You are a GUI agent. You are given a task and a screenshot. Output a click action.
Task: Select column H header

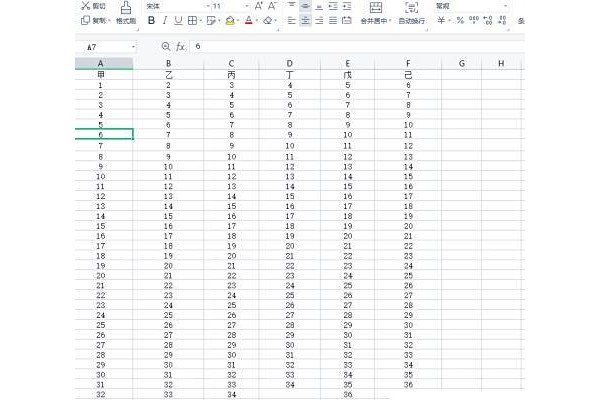point(501,64)
